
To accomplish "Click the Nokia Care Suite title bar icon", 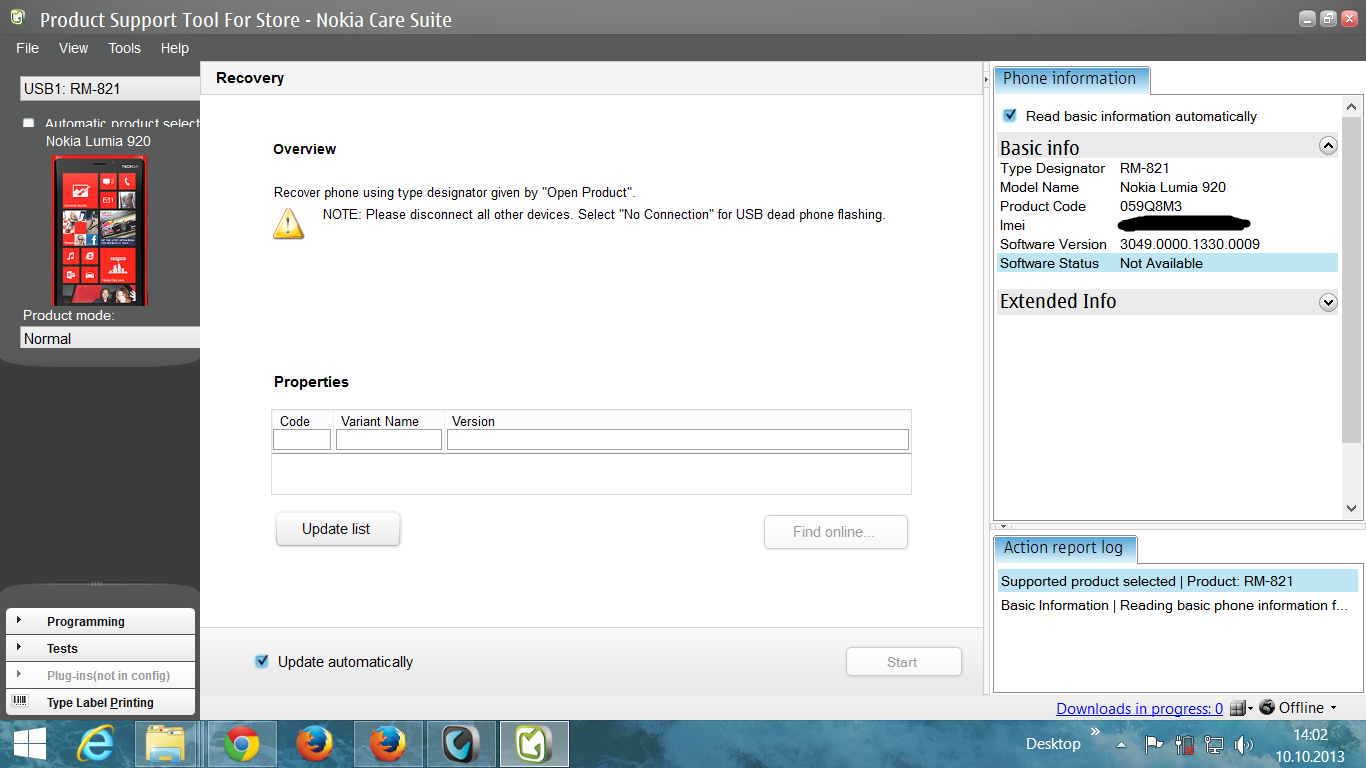I will click(x=17, y=18).
